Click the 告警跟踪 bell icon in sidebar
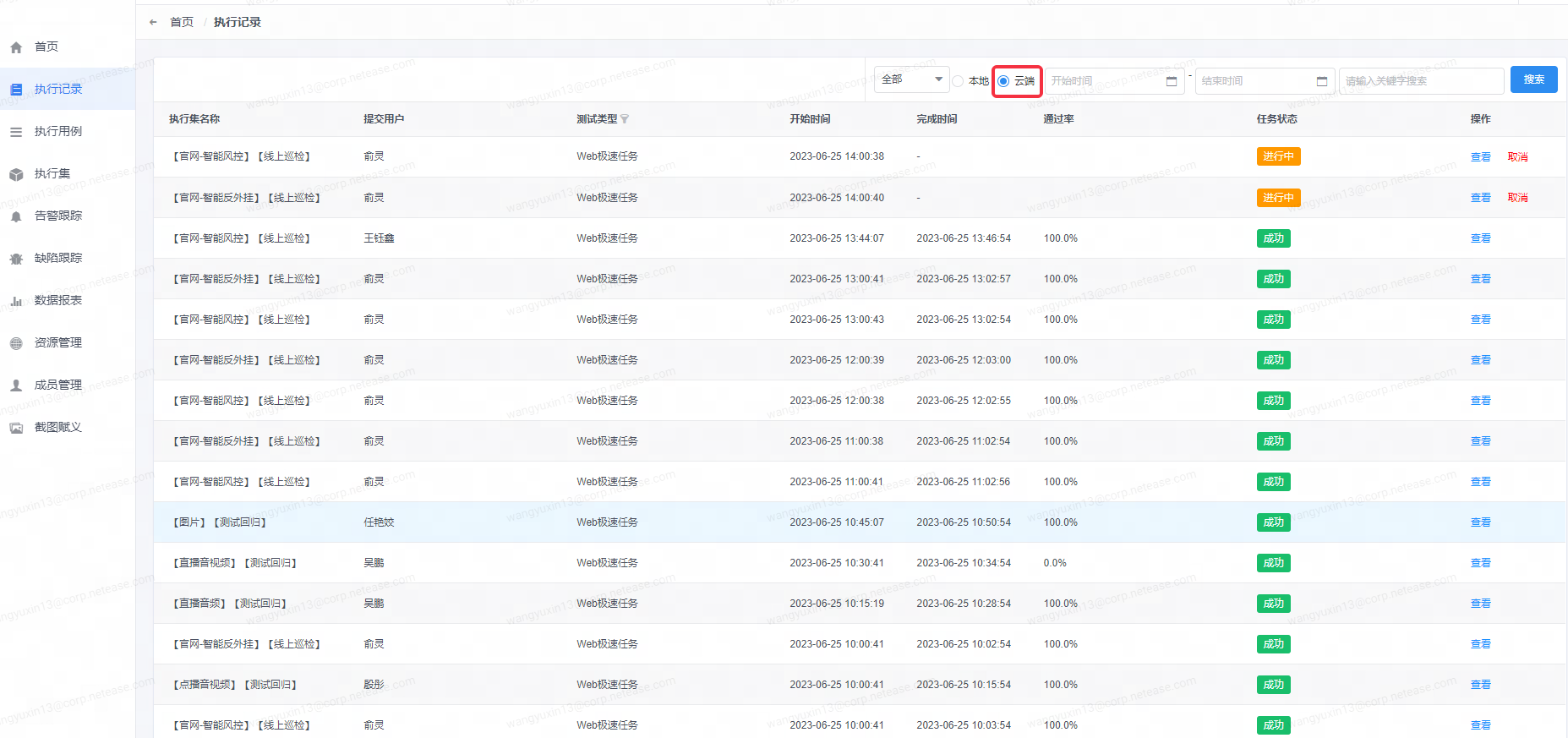Viewport: 1568px width, 738px height. [16, 216]
